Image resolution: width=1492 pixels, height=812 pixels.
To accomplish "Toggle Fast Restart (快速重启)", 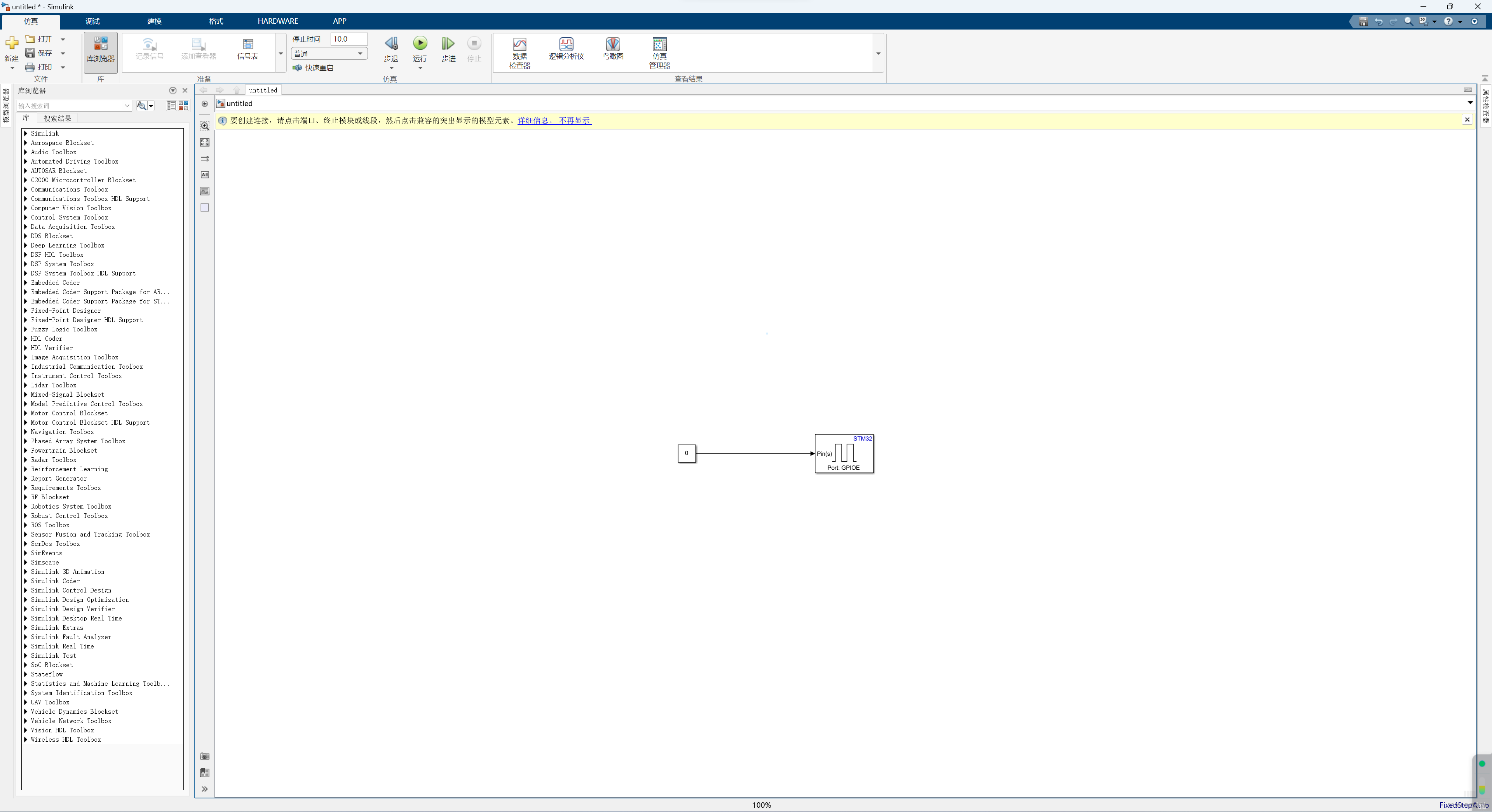I will pyautogui.click(x=313, y=68).
